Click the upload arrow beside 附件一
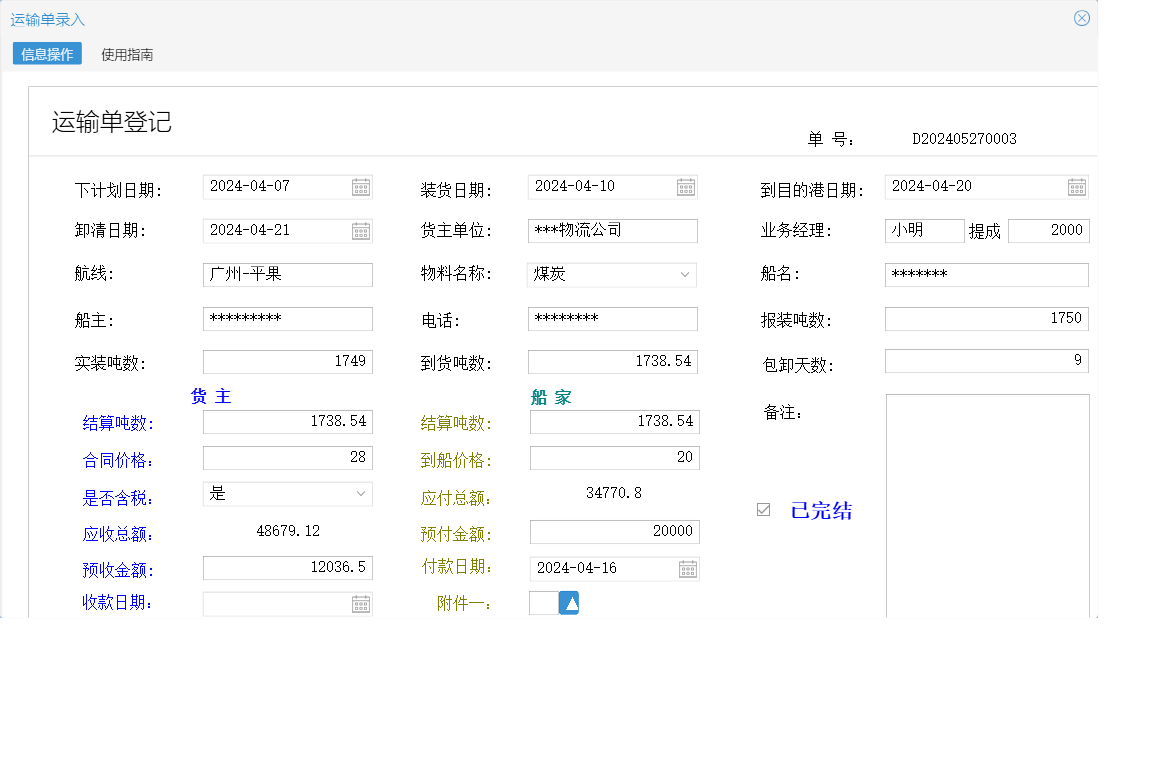 [571, 602]
